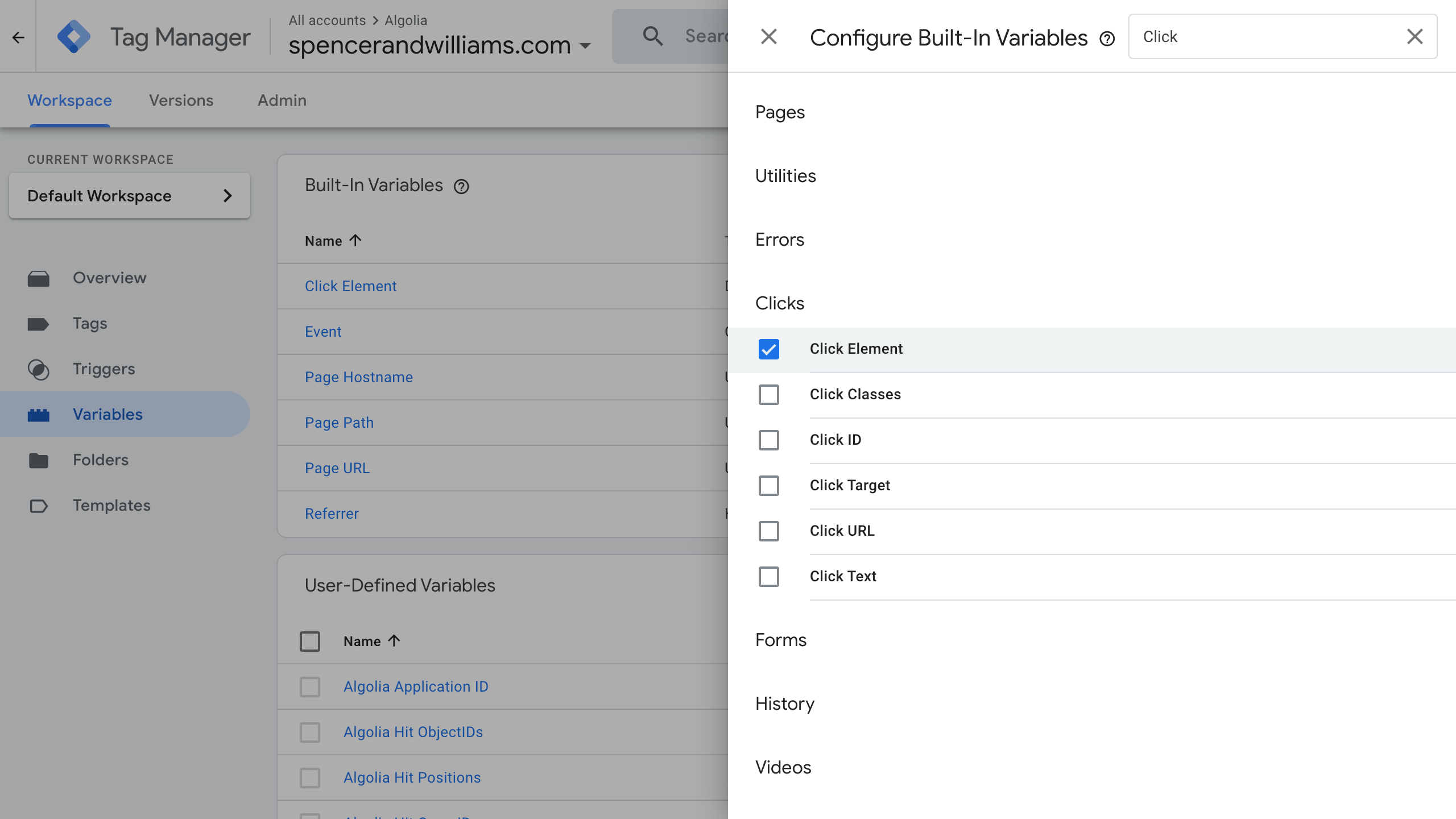Viewport: 1456px width, 819px height.
Task: Expand the Forms section
Action: (x=781, y=639)
